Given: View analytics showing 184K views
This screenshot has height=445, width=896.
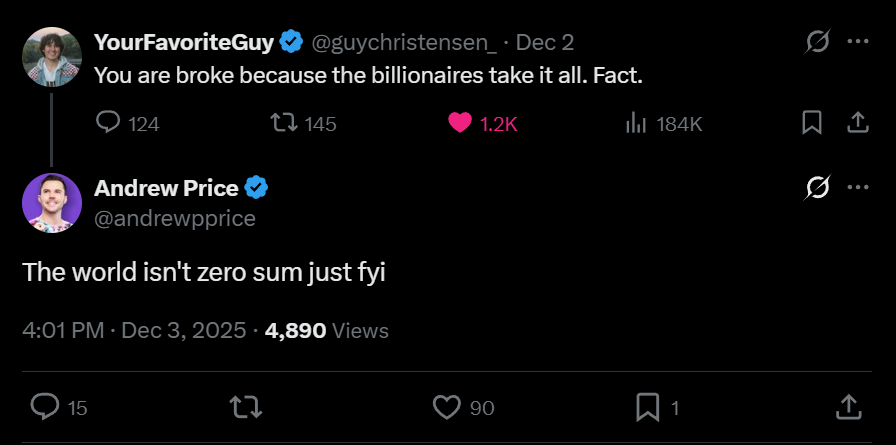Looking at the screenshot, I should 635,123.
